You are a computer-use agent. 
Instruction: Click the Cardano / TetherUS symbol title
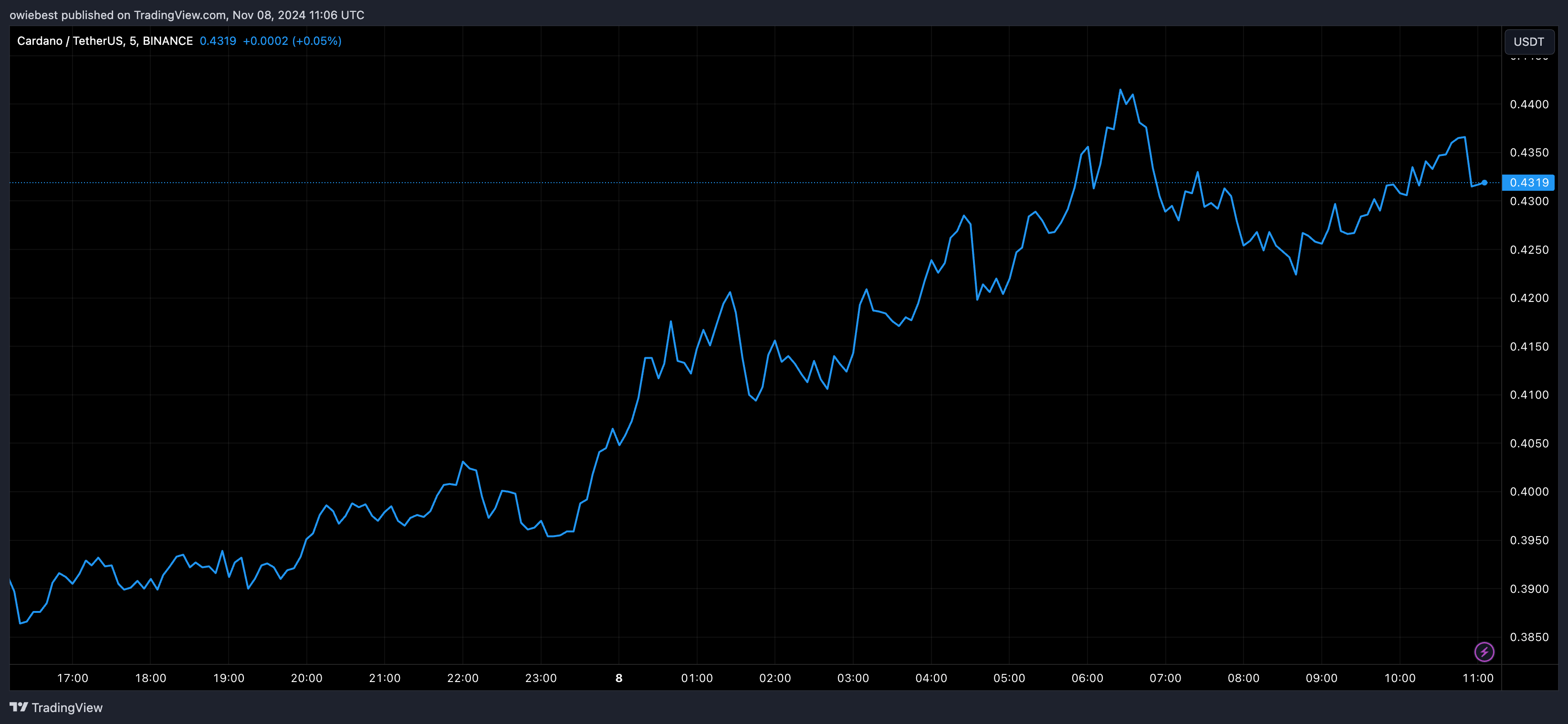tap(105, 41)
